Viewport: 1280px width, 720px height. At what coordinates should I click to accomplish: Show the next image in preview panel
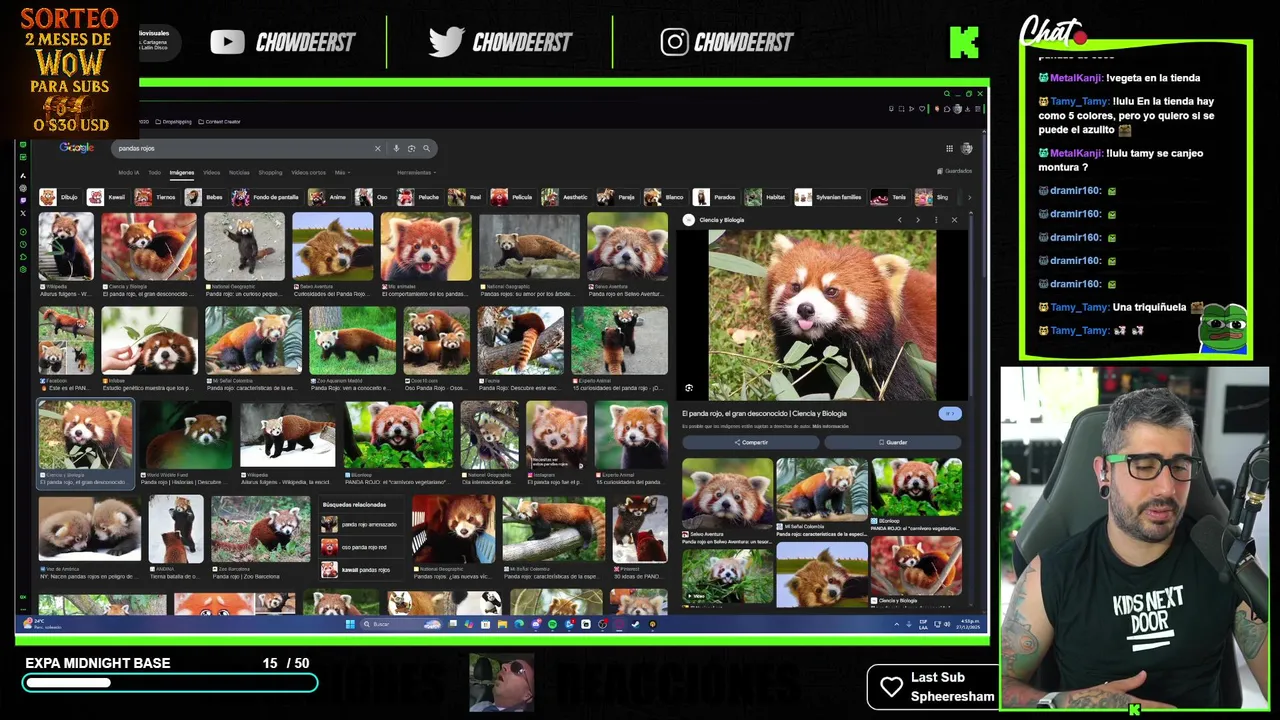[x=917, y=220]
